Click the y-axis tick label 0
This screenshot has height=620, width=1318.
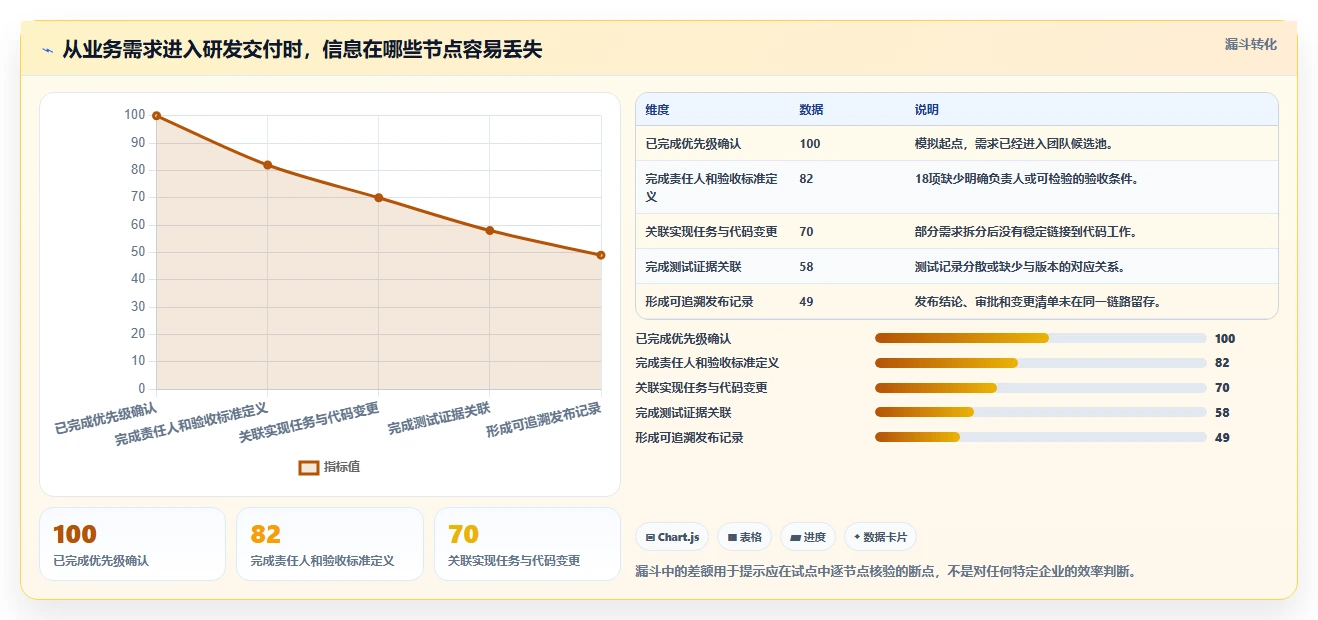pos(142,389)
